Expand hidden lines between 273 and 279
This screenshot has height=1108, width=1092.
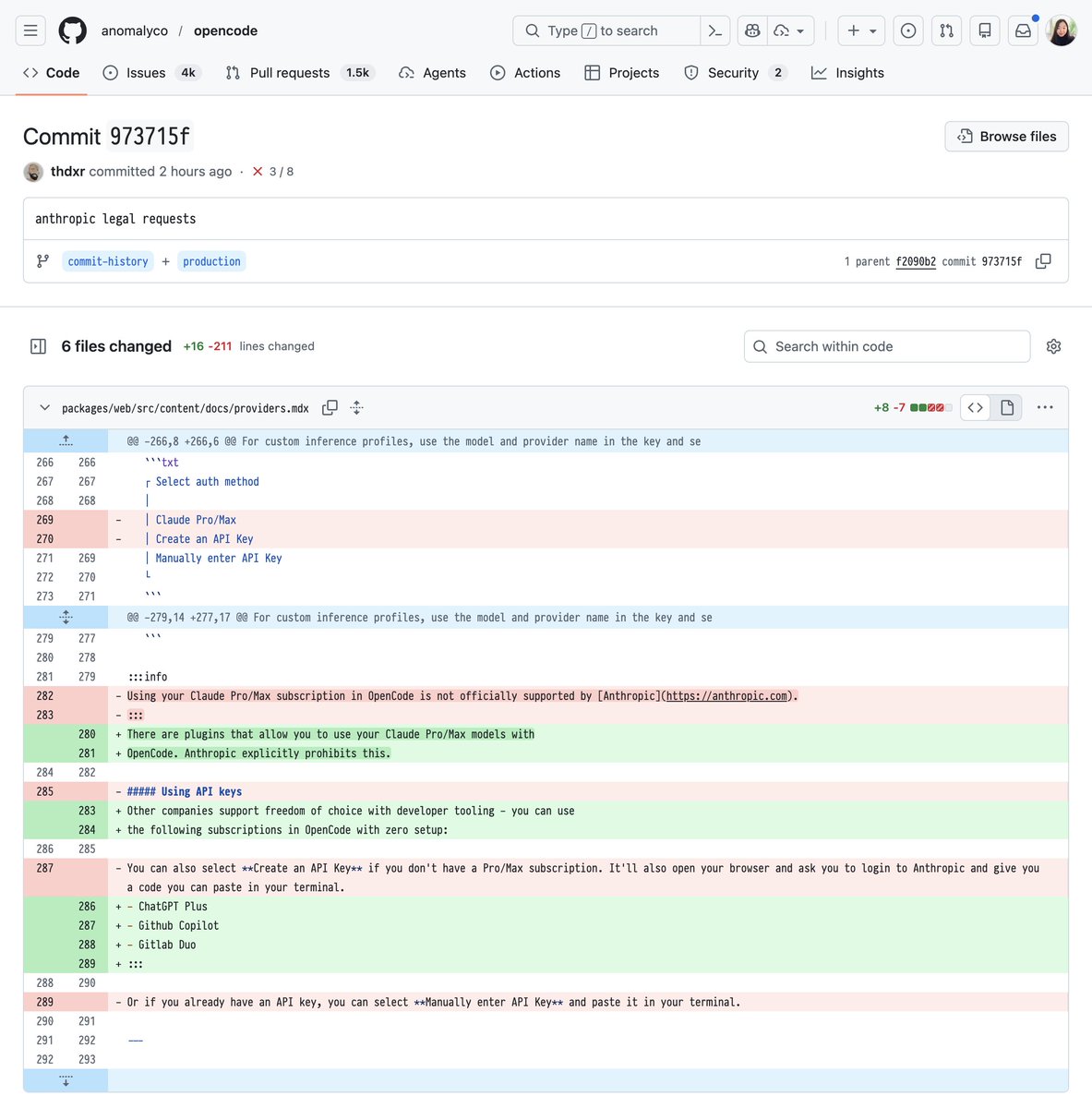[x=66, y=617]
